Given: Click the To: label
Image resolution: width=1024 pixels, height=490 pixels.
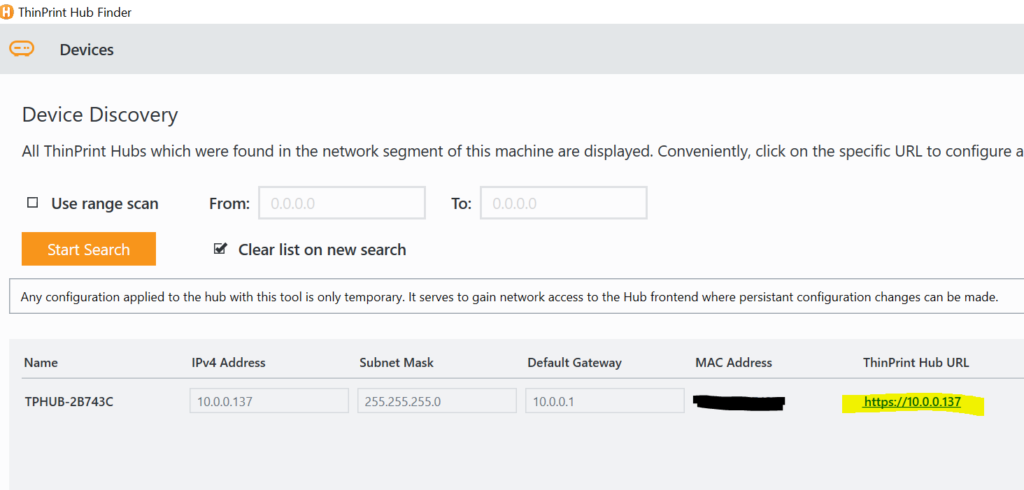Looking at the screenshot, I should [461, 204].
